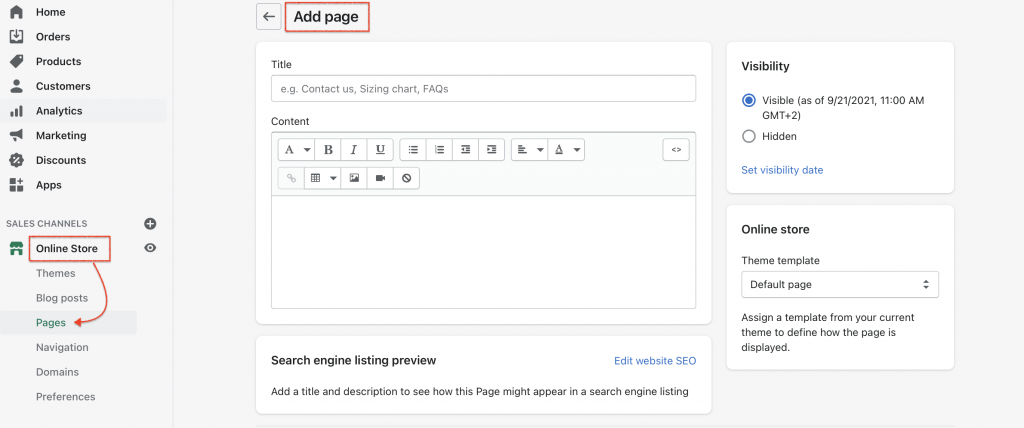Open the text alignment dropdown
This screenshot has width=1024, height=428.
click(528, 149)
